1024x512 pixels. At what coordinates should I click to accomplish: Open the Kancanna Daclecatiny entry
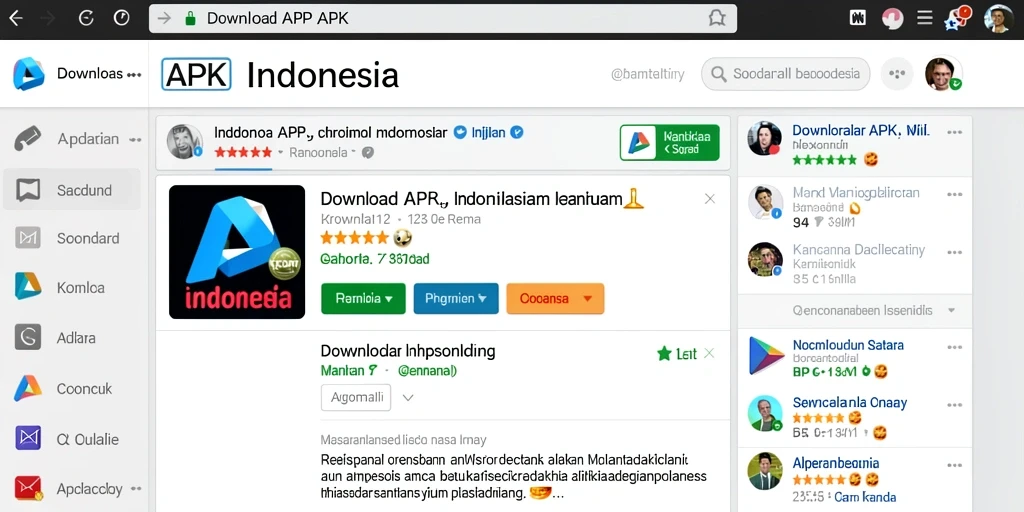pos(858,249)
